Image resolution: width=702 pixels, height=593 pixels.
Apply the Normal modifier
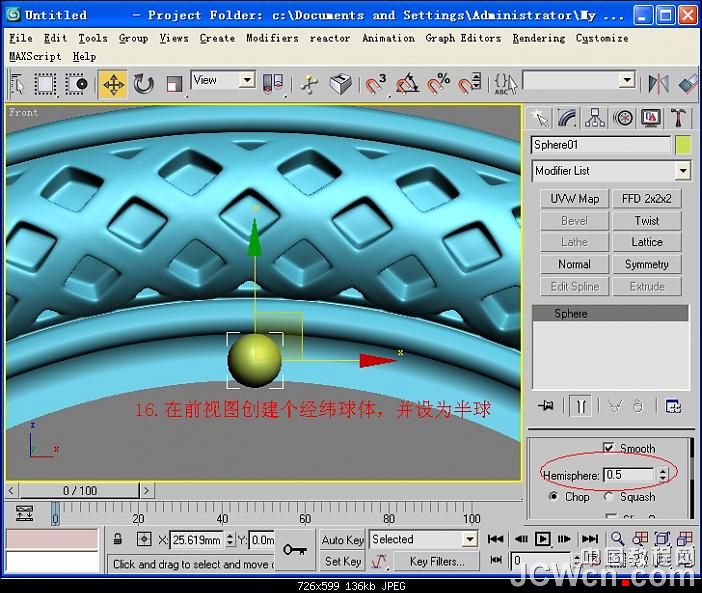pyautogui.click(x=574, y=264)
